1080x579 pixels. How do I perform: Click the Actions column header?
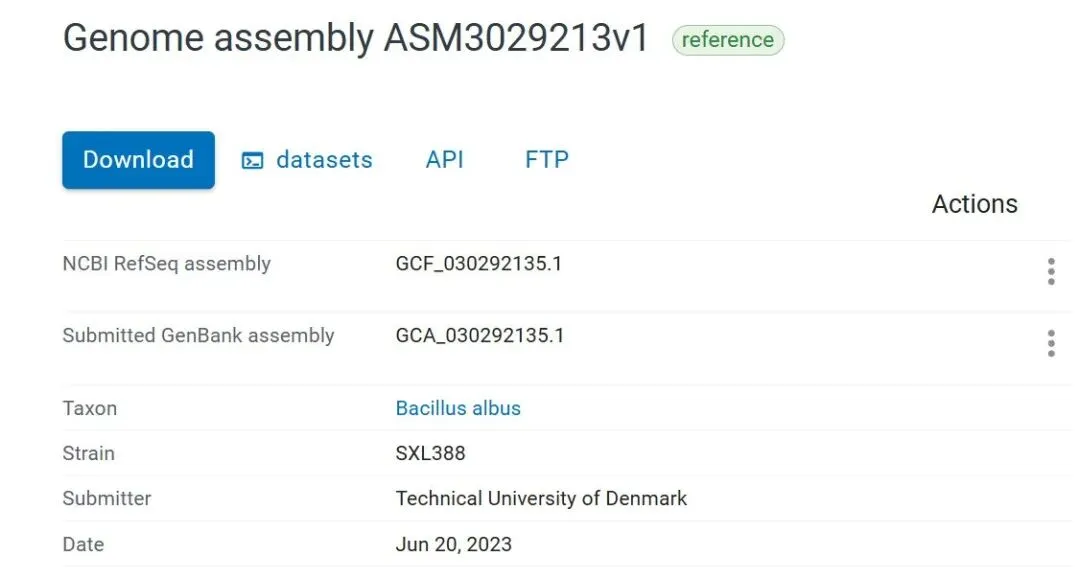pos(974,204)
